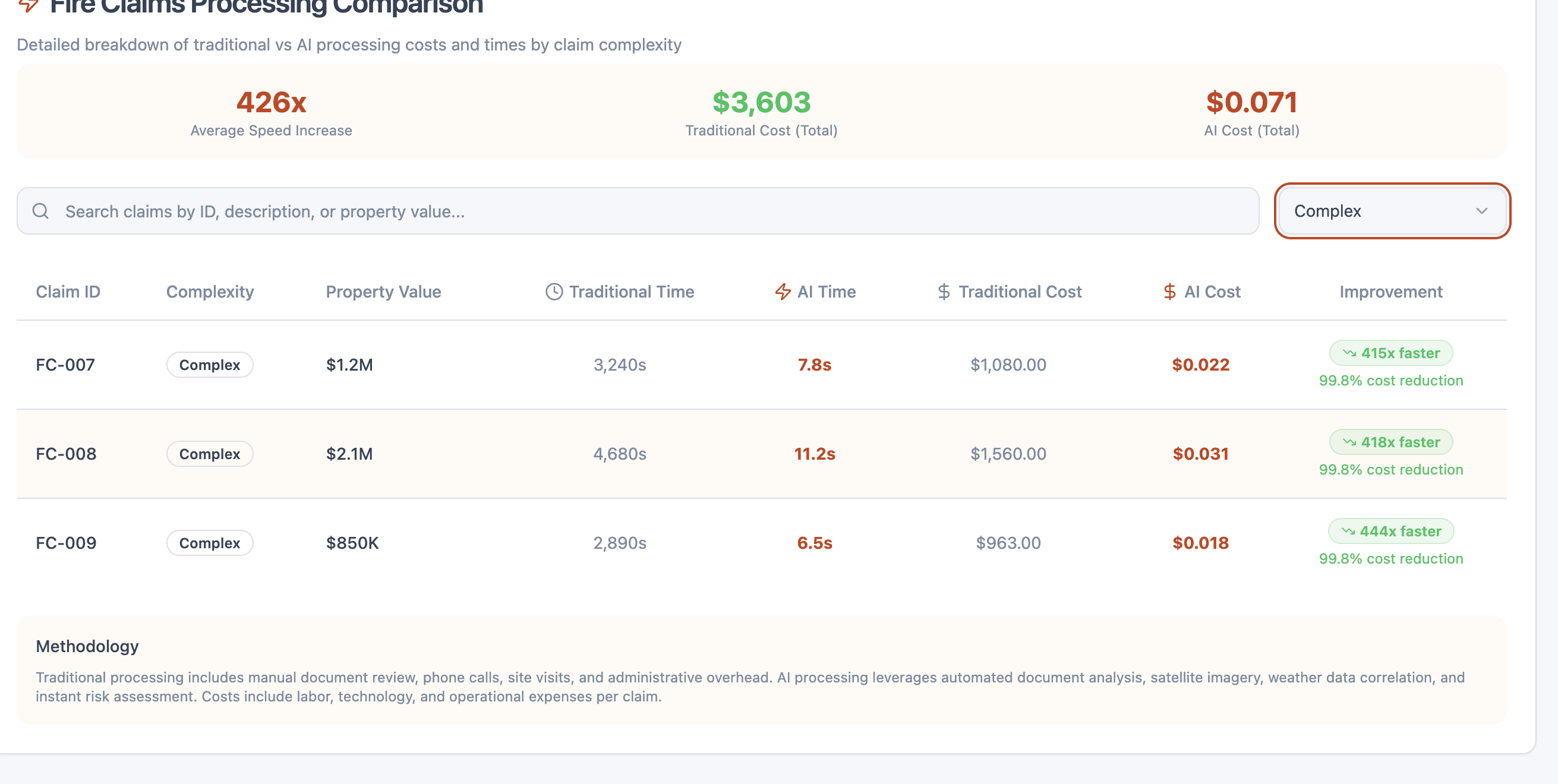Click the Claim ID column header
The image size is (1558, 784).
click(x=68, y=292)
